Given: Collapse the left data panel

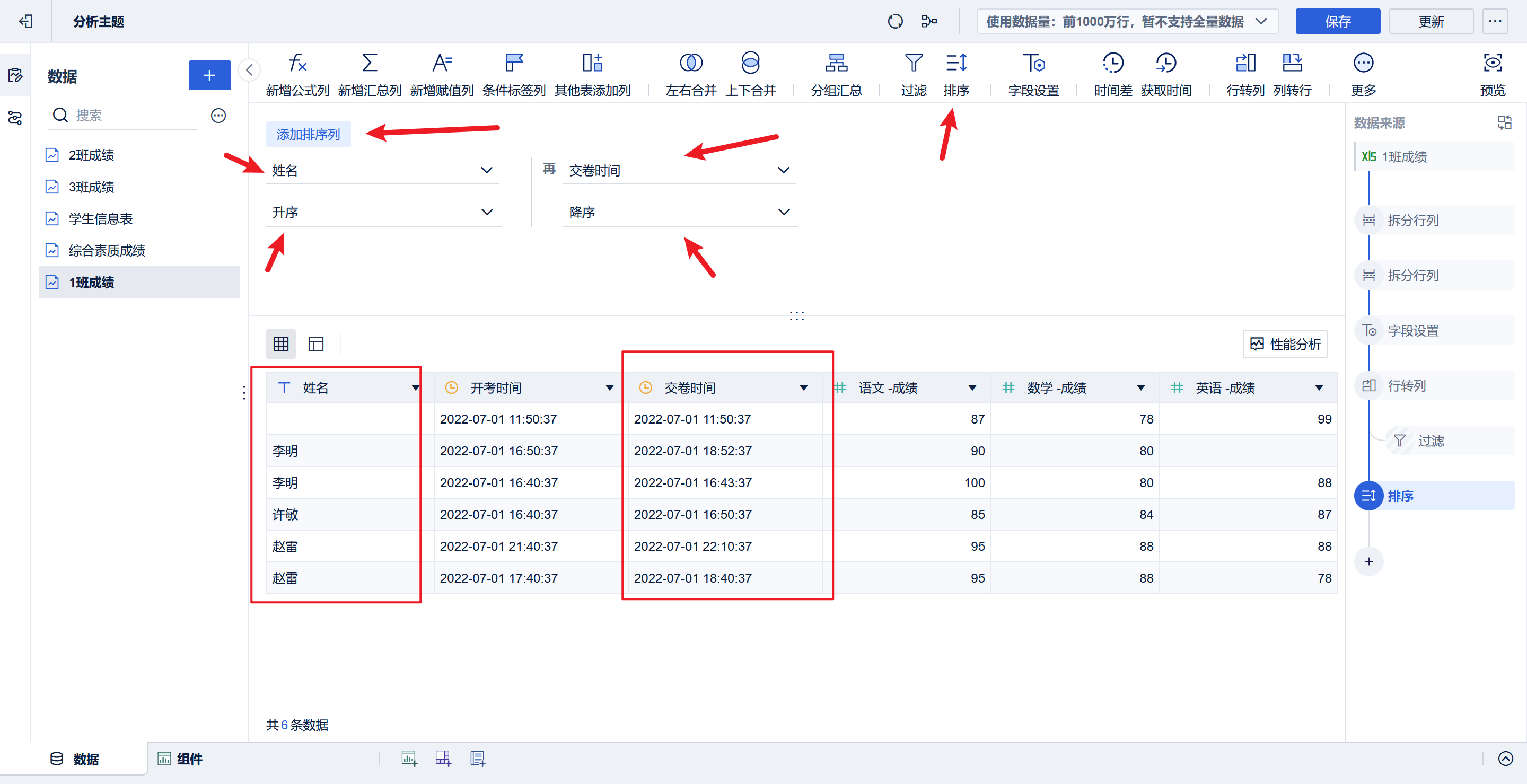Looking at the screenshot, I should [x=250, y=70].
